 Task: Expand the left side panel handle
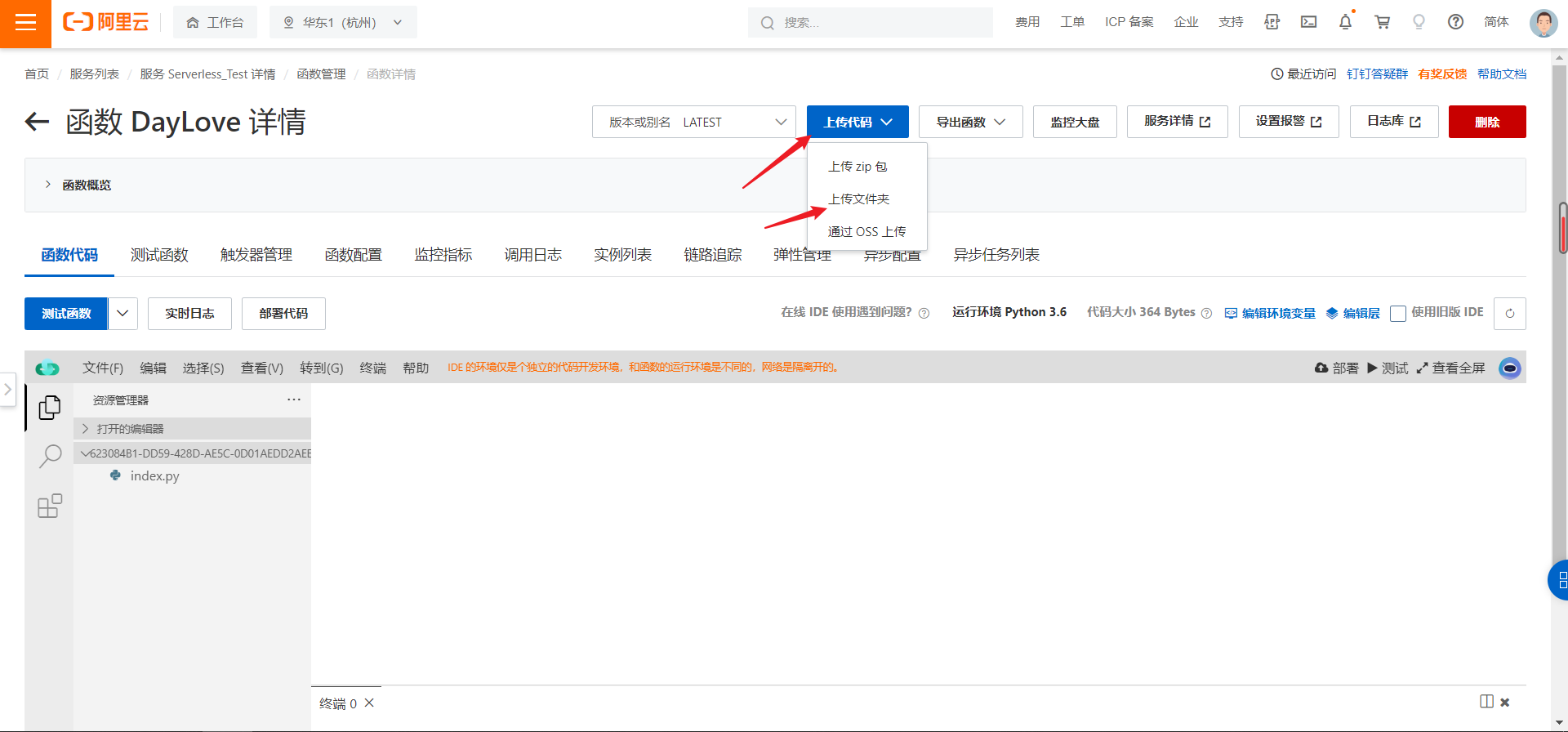coord(7,389)
